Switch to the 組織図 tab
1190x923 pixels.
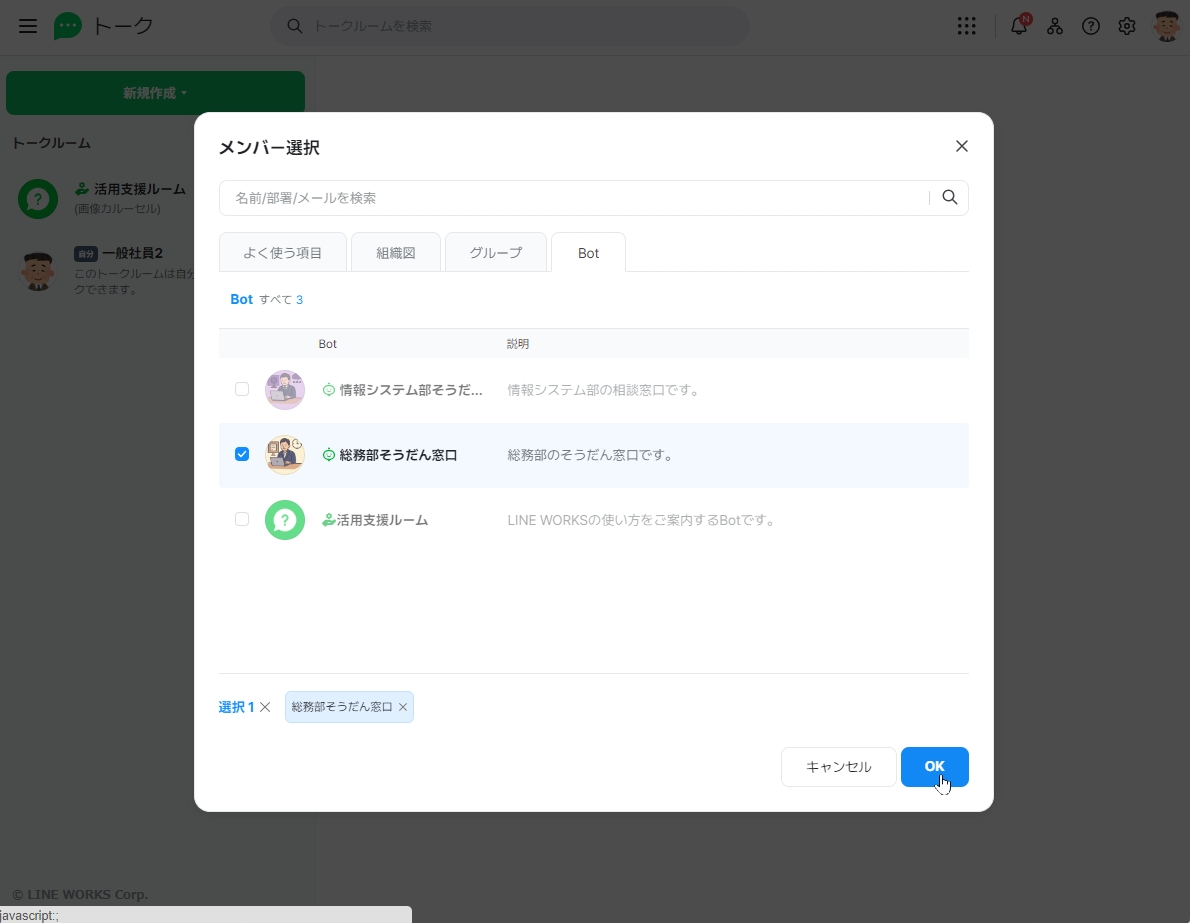pos(395,253)
